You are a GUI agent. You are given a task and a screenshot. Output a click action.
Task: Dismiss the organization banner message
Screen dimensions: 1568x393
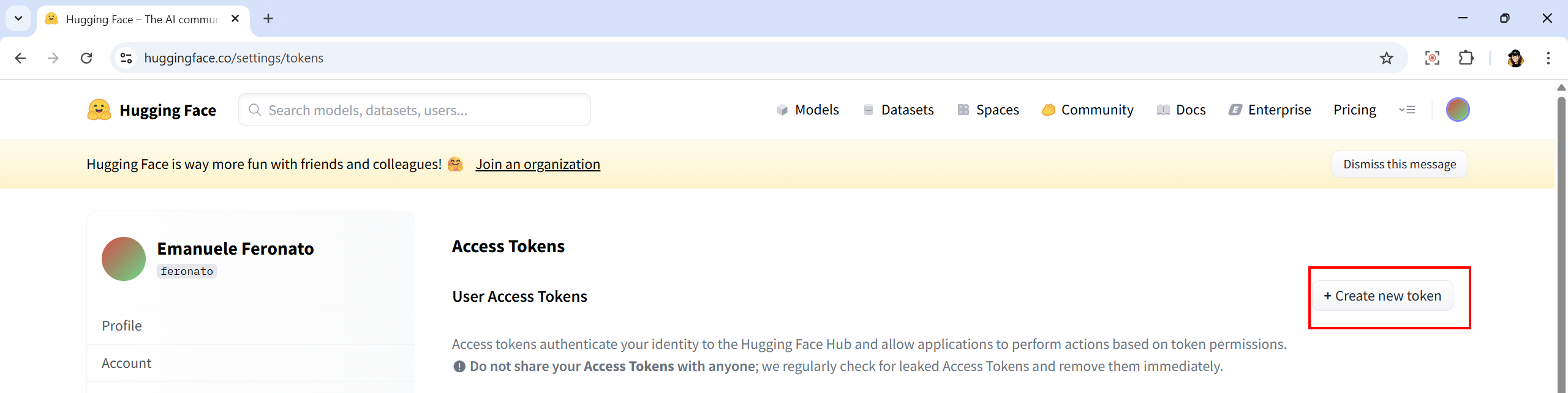pyautogui.click(x=1400, y=164)
